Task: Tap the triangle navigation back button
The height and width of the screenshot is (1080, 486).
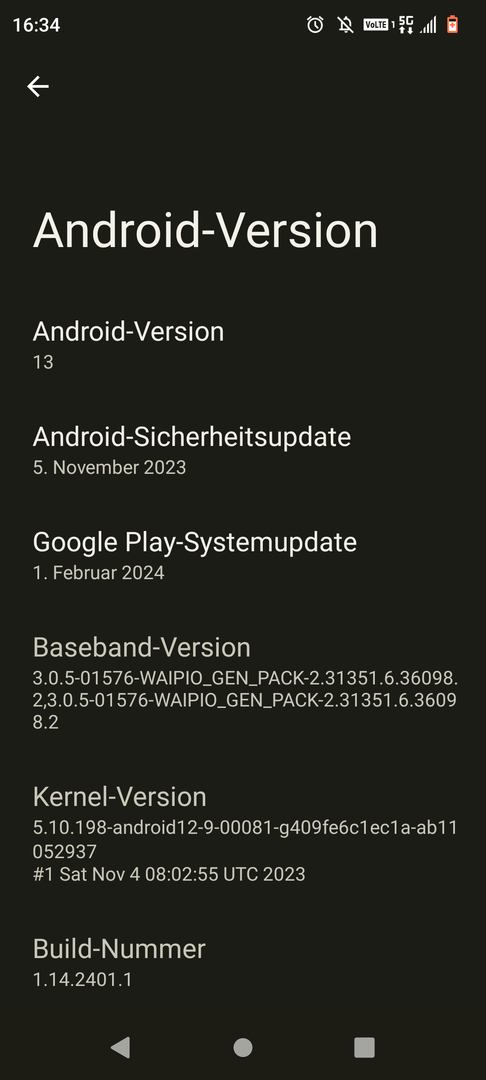Action: coord(120,1048)
